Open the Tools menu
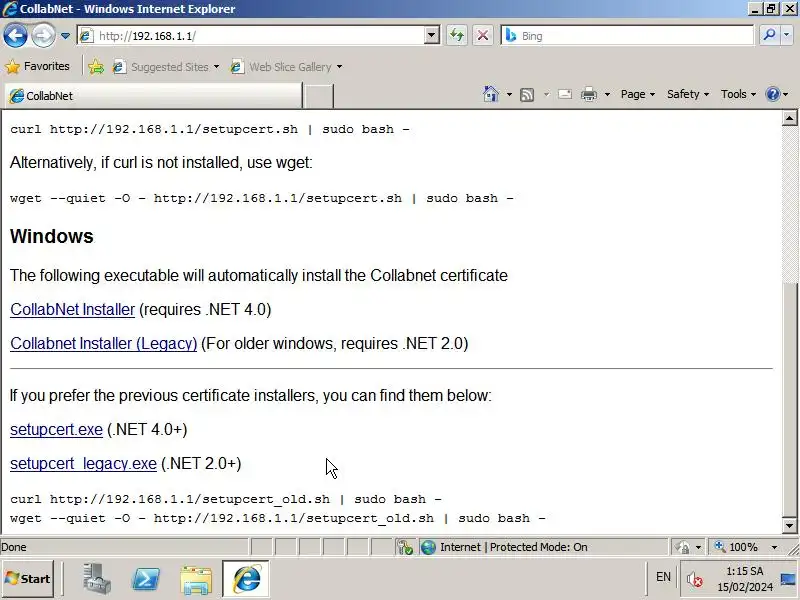 tap(738, 94)
